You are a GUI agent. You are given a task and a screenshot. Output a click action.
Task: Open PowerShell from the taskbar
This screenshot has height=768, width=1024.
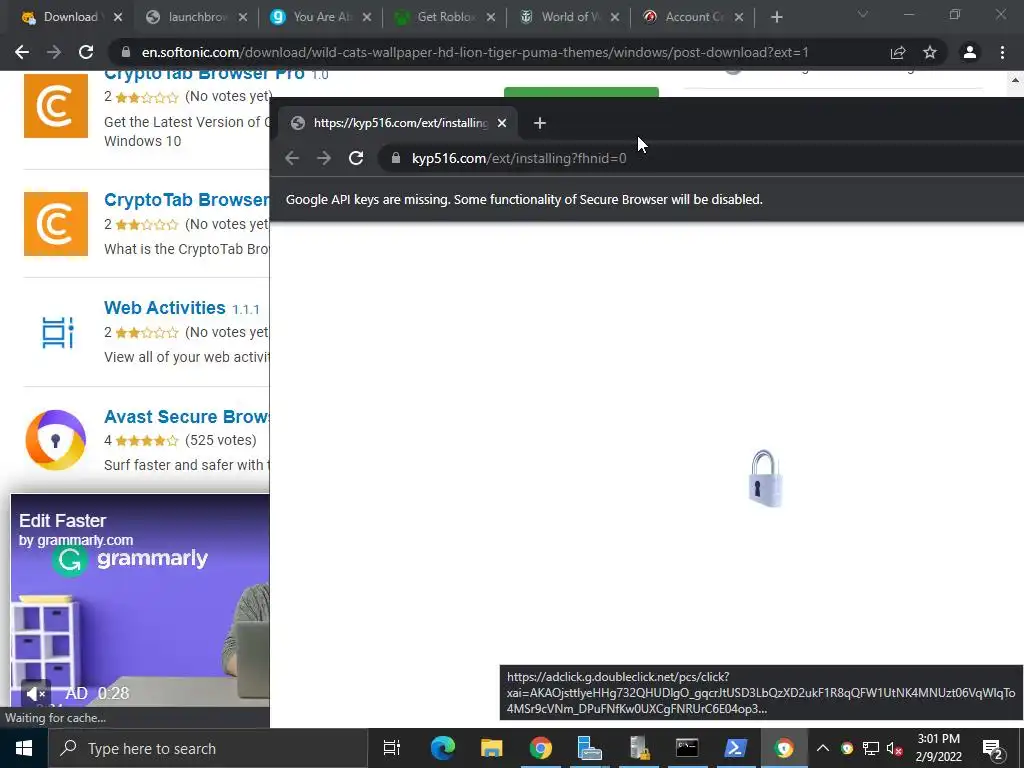click(x=735, y=748)
